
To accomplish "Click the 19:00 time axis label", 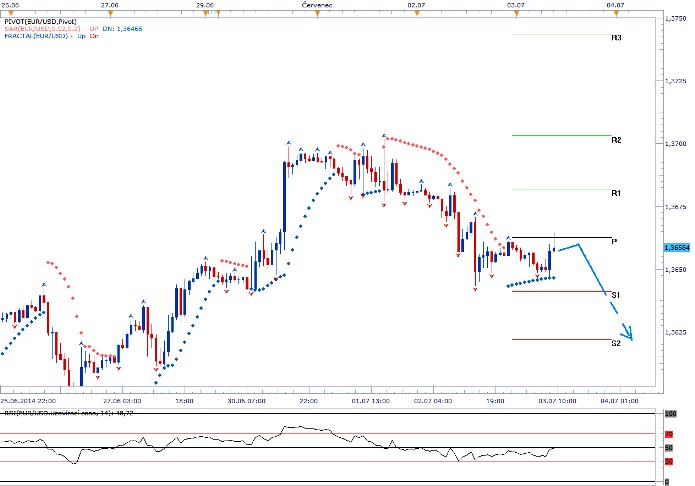I will pos(495,401).
